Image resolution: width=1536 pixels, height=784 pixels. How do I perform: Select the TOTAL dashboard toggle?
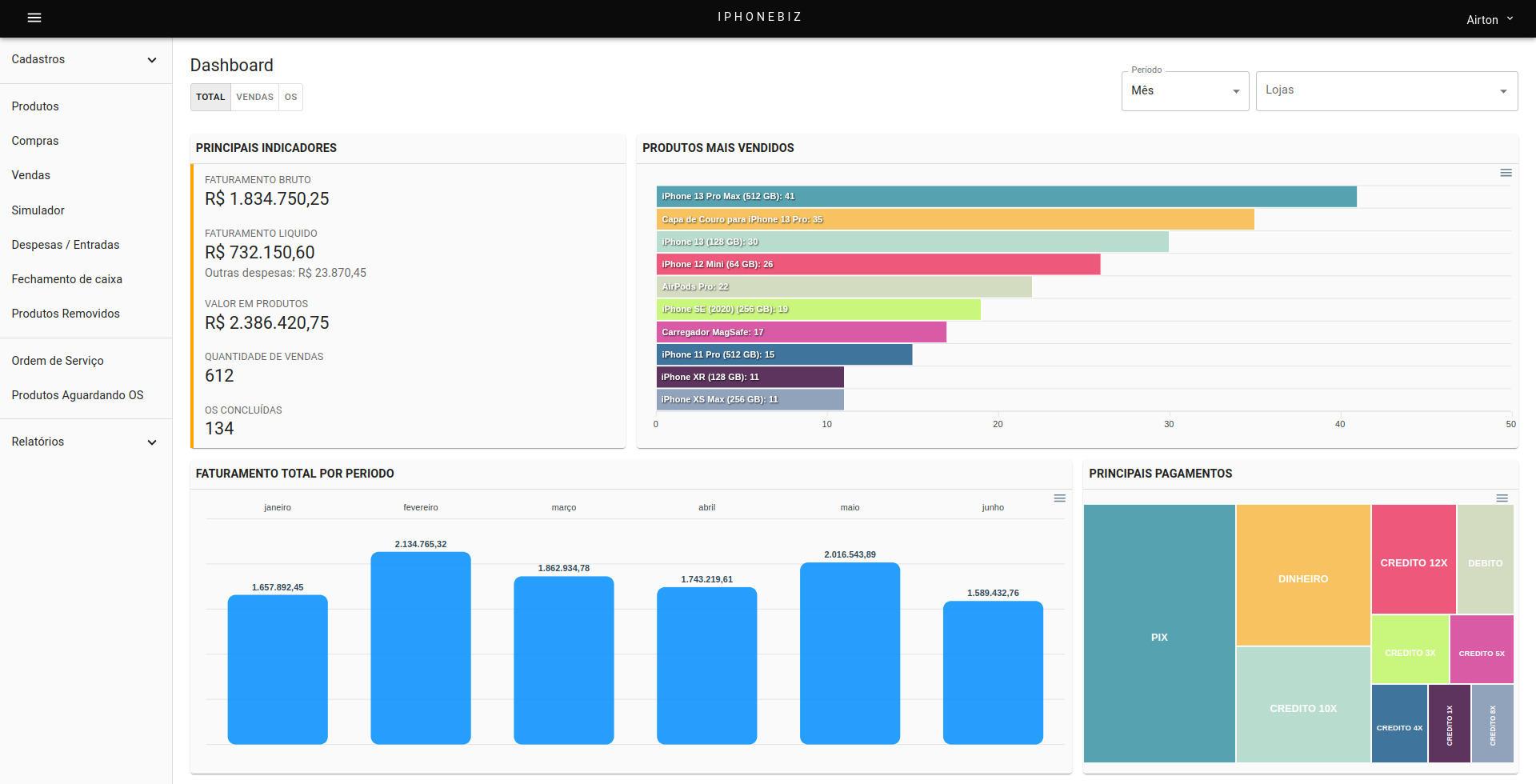(x=210, y=97)
